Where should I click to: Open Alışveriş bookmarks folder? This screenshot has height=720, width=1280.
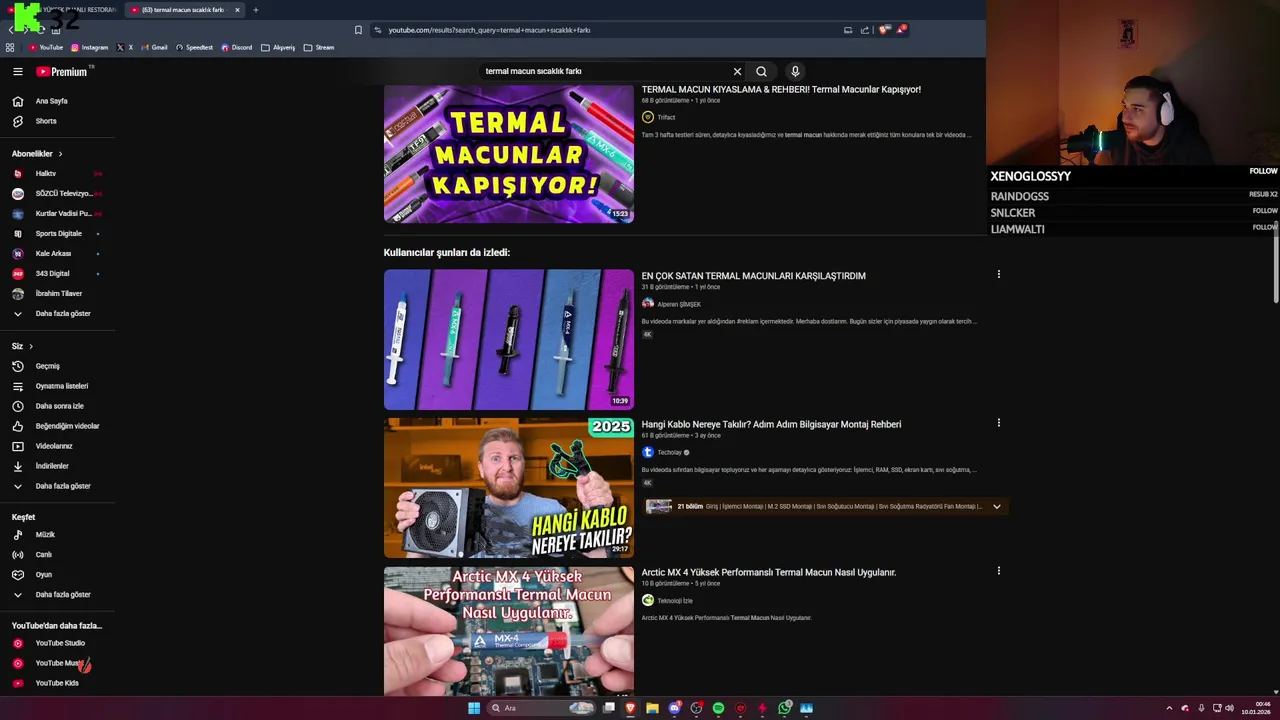[278, 47]
